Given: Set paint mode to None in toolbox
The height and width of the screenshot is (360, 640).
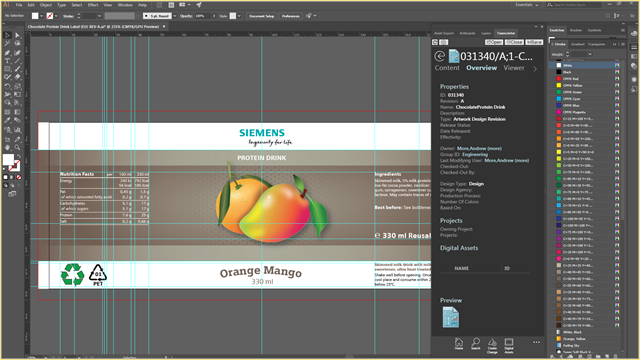Looking at the screenshot, I should pos(19,178).
